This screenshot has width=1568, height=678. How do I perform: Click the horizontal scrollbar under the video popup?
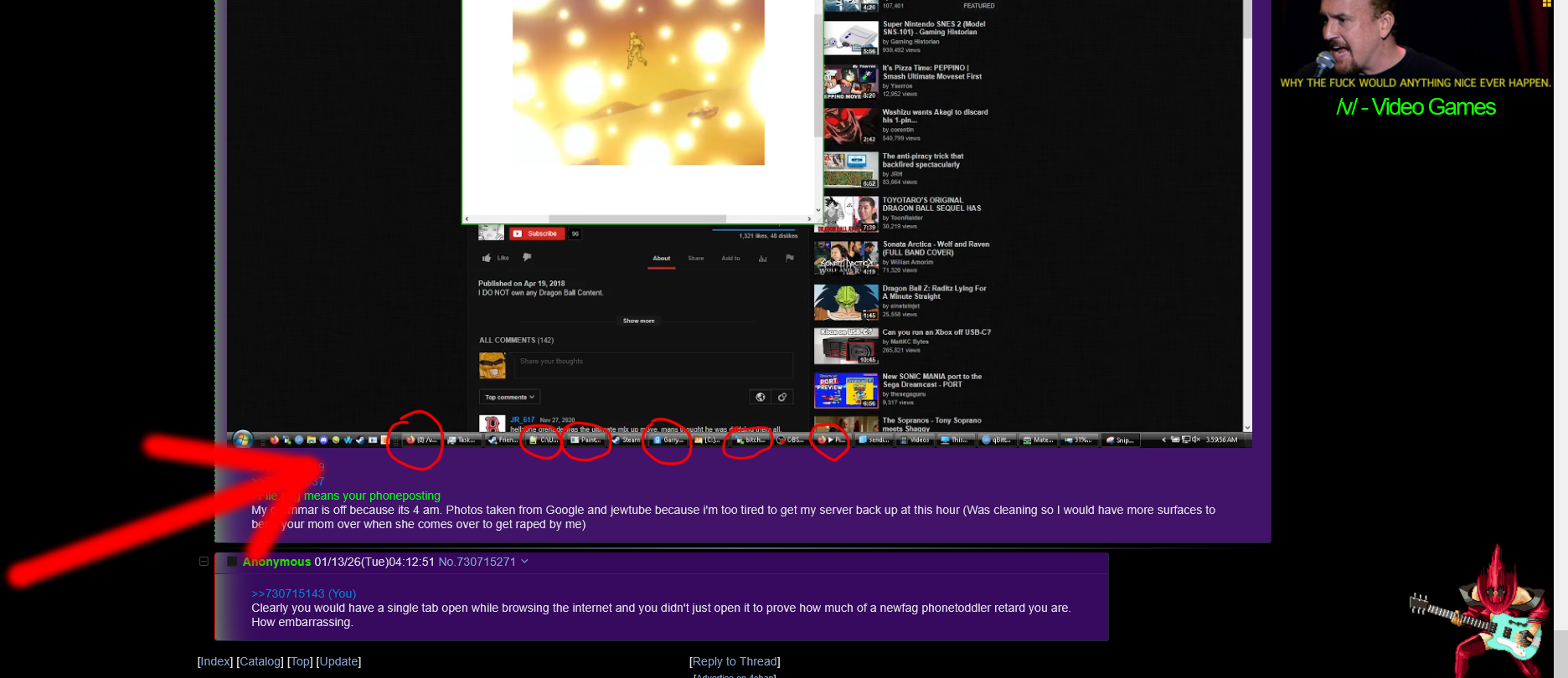pos(638,218)
